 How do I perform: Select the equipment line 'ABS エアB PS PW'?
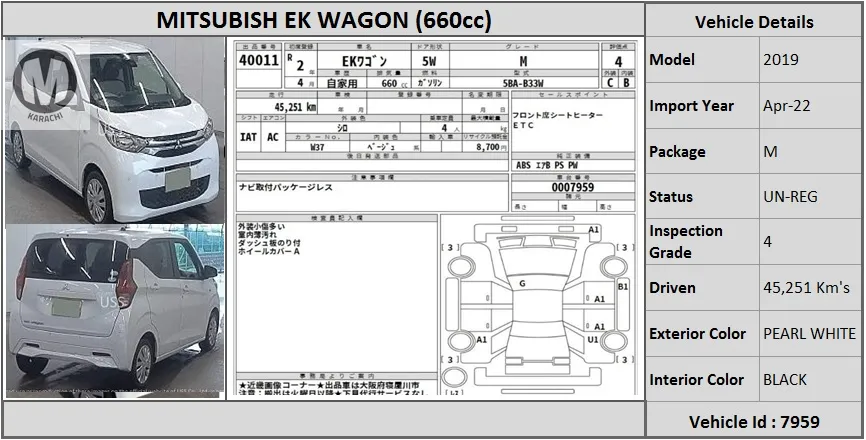[547, 165]
